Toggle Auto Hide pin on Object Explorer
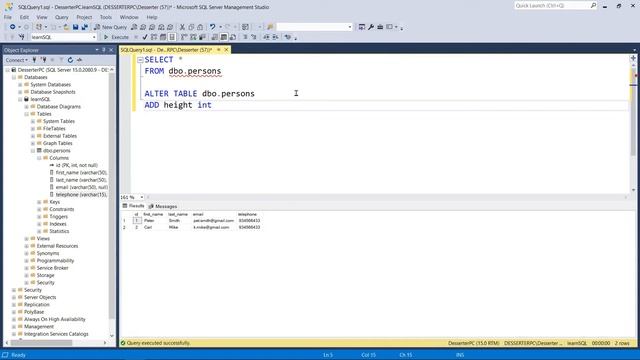This screenshot has height=360, width=640. (104, 50)
